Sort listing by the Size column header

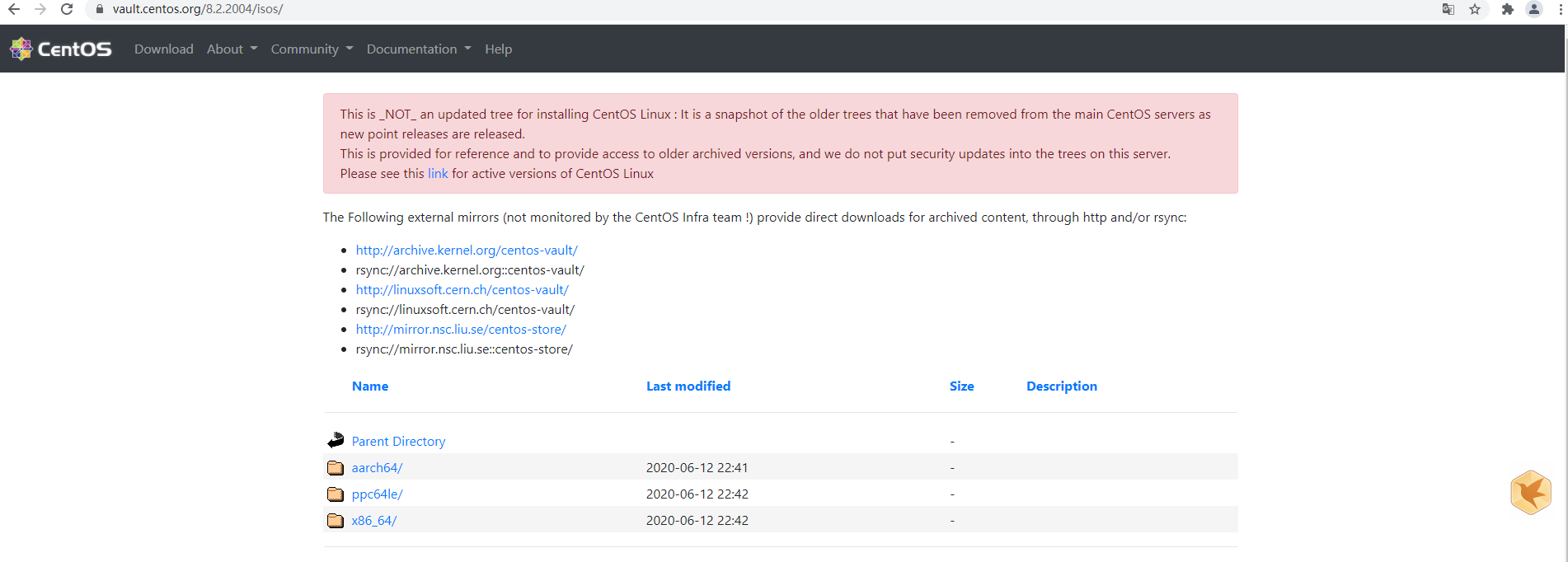(961, 386)
